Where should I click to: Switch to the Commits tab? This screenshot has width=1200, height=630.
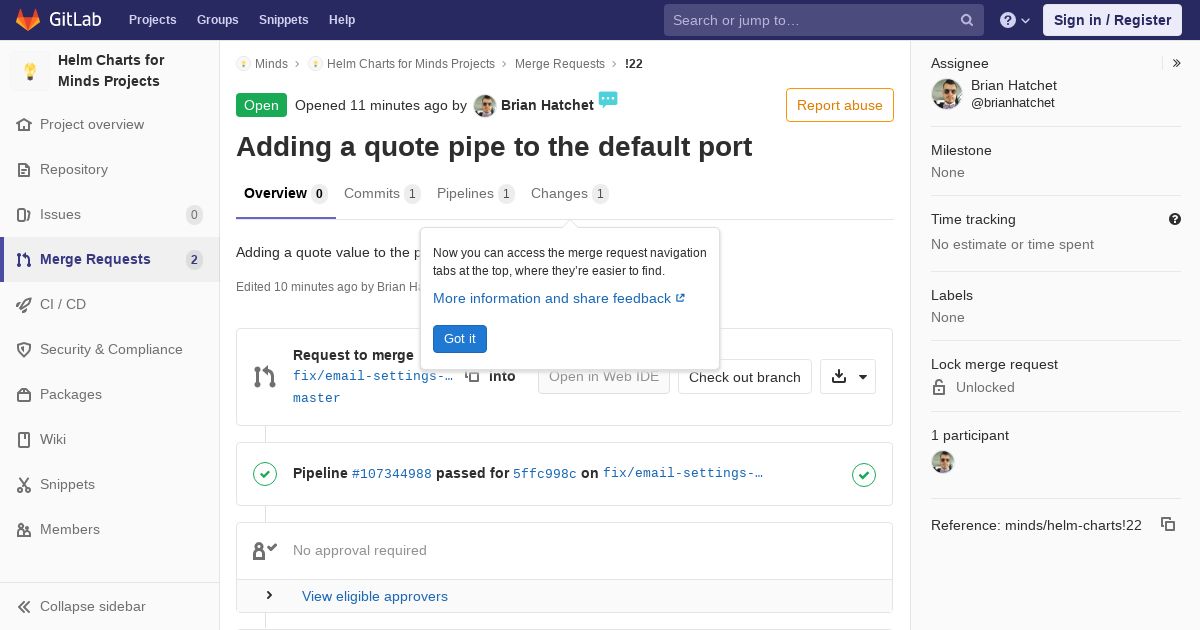(382, 194)
